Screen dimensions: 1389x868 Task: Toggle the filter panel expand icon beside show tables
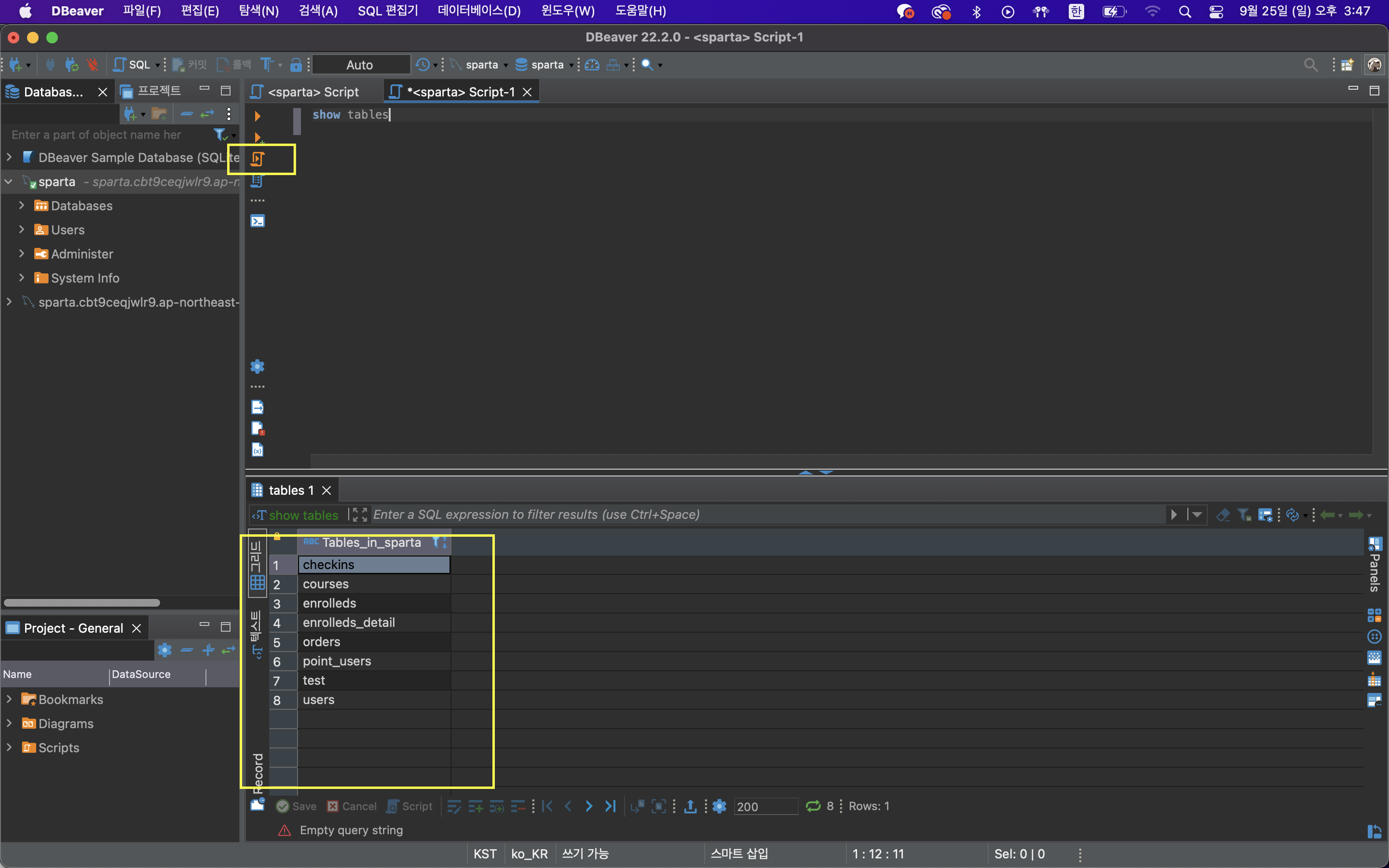pyautogui.click(x=359, y=515)
